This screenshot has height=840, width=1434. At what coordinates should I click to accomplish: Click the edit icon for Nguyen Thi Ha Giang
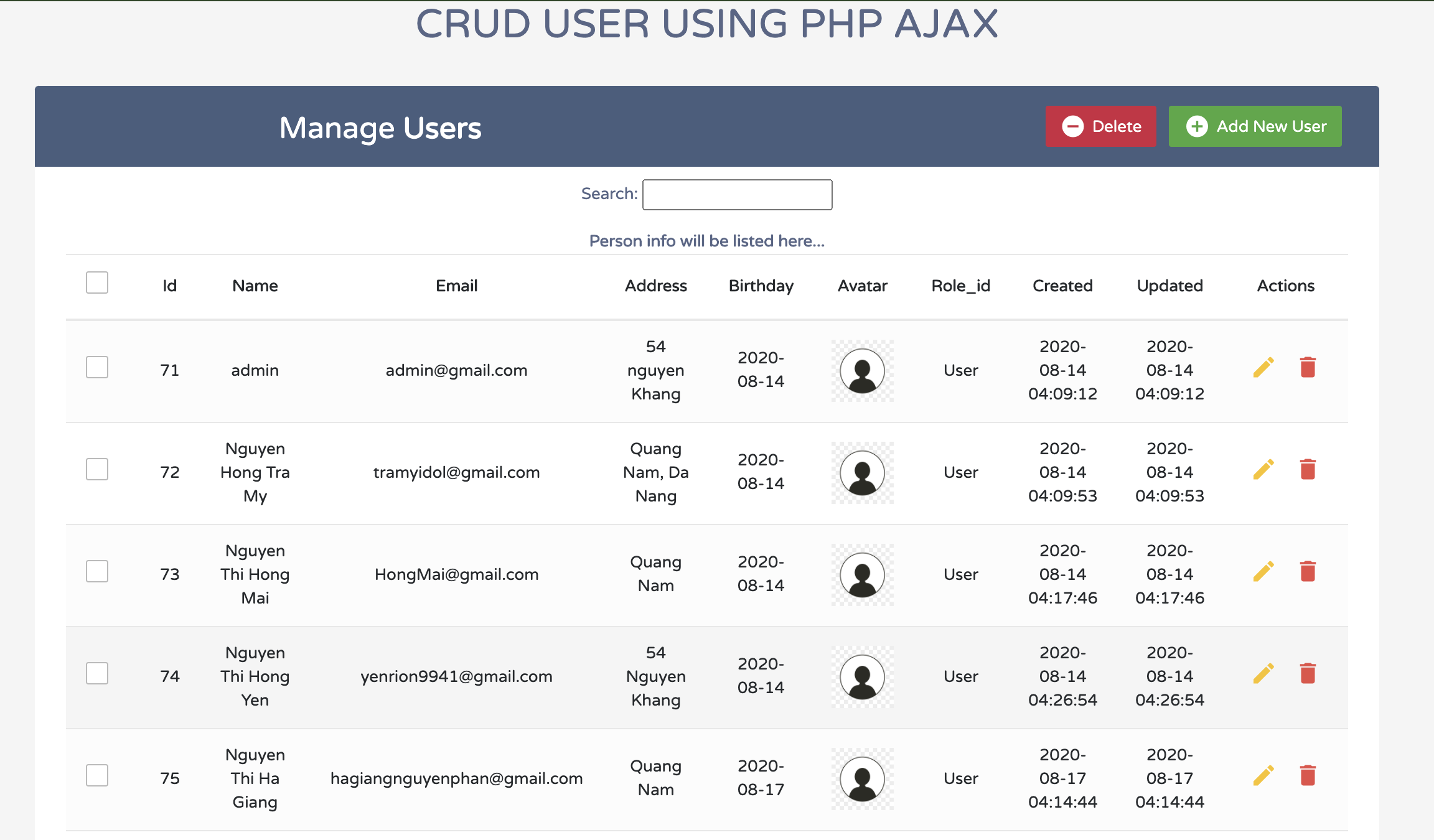(1263, 777)
